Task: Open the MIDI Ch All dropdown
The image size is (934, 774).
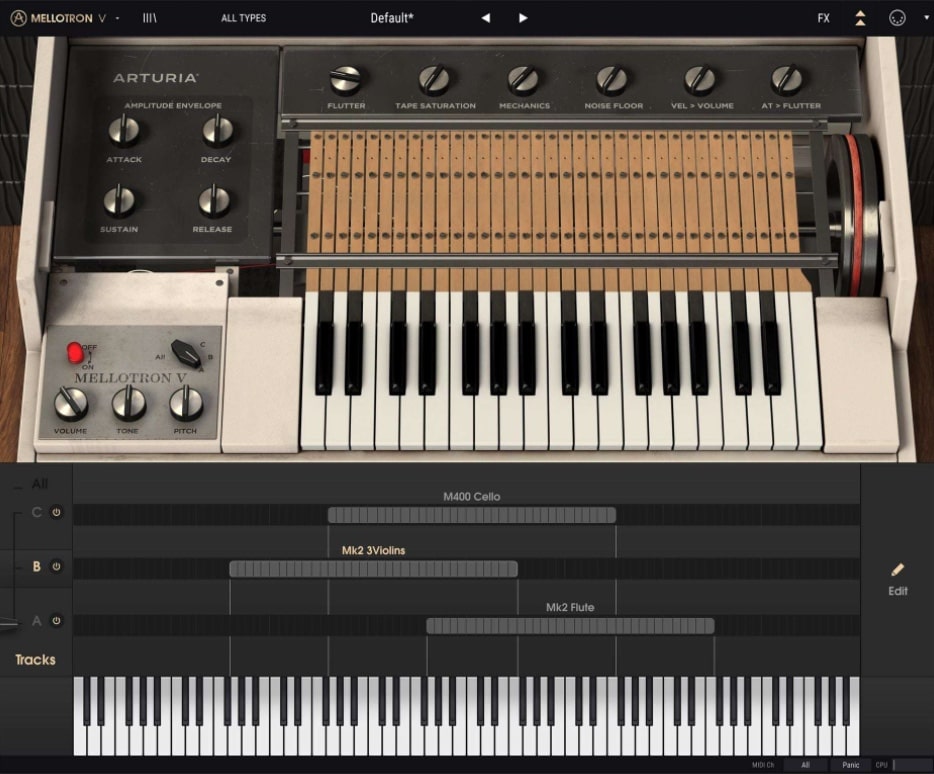Action: click(806, 762)
